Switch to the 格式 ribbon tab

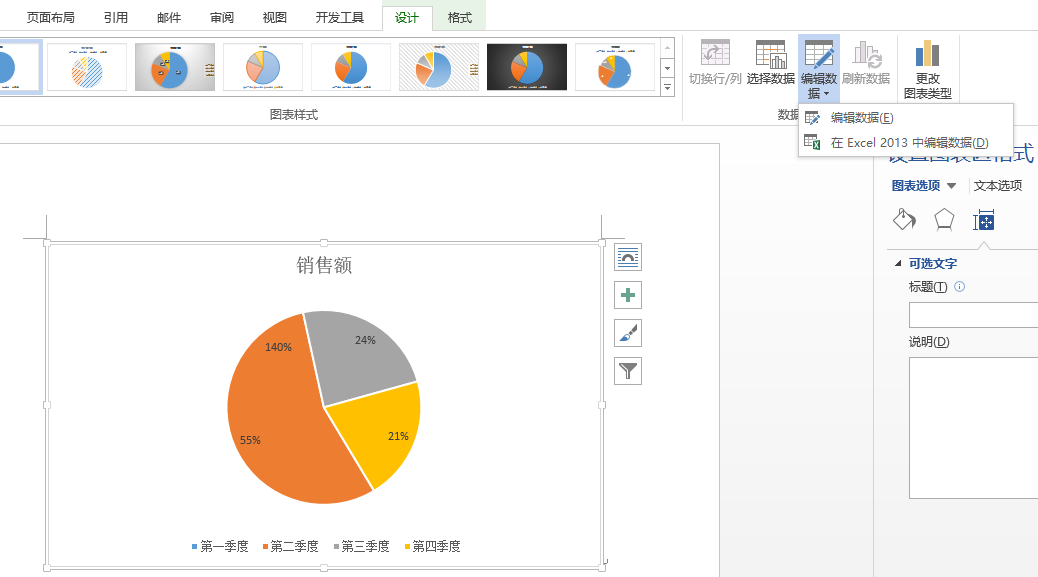point(459,18)
